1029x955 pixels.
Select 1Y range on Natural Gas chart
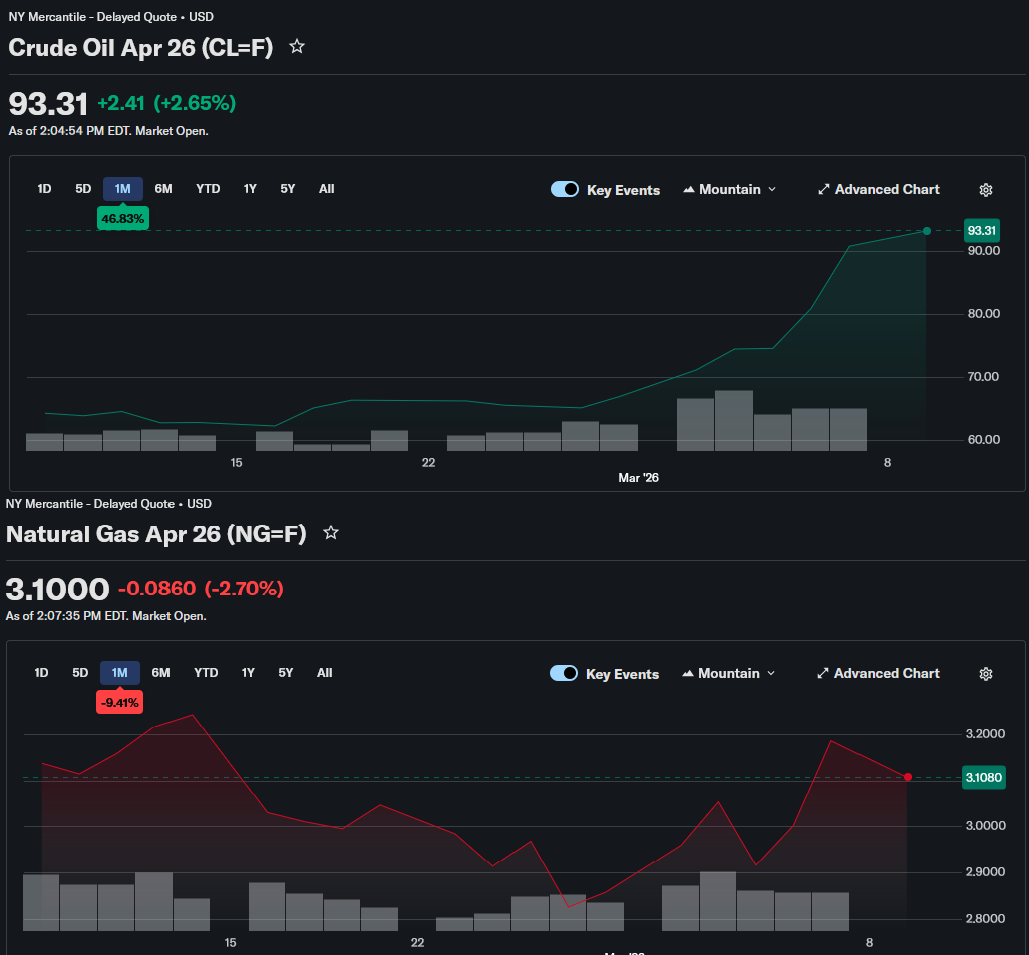click(247, 673)
